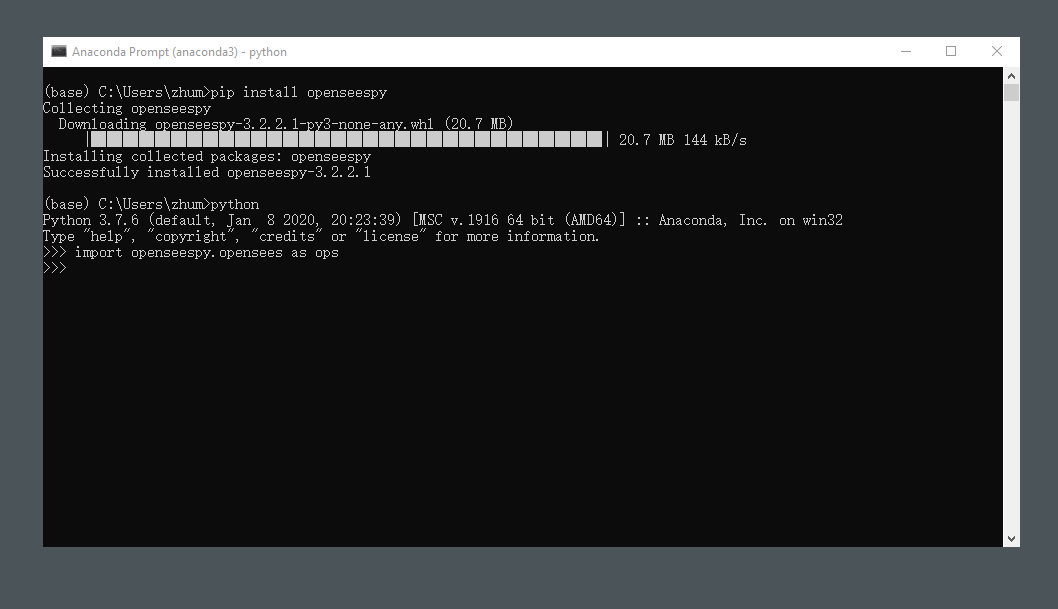Minimize the Anaconda Prompt window
Screen dimensions: 1058x609
(905, 51)
